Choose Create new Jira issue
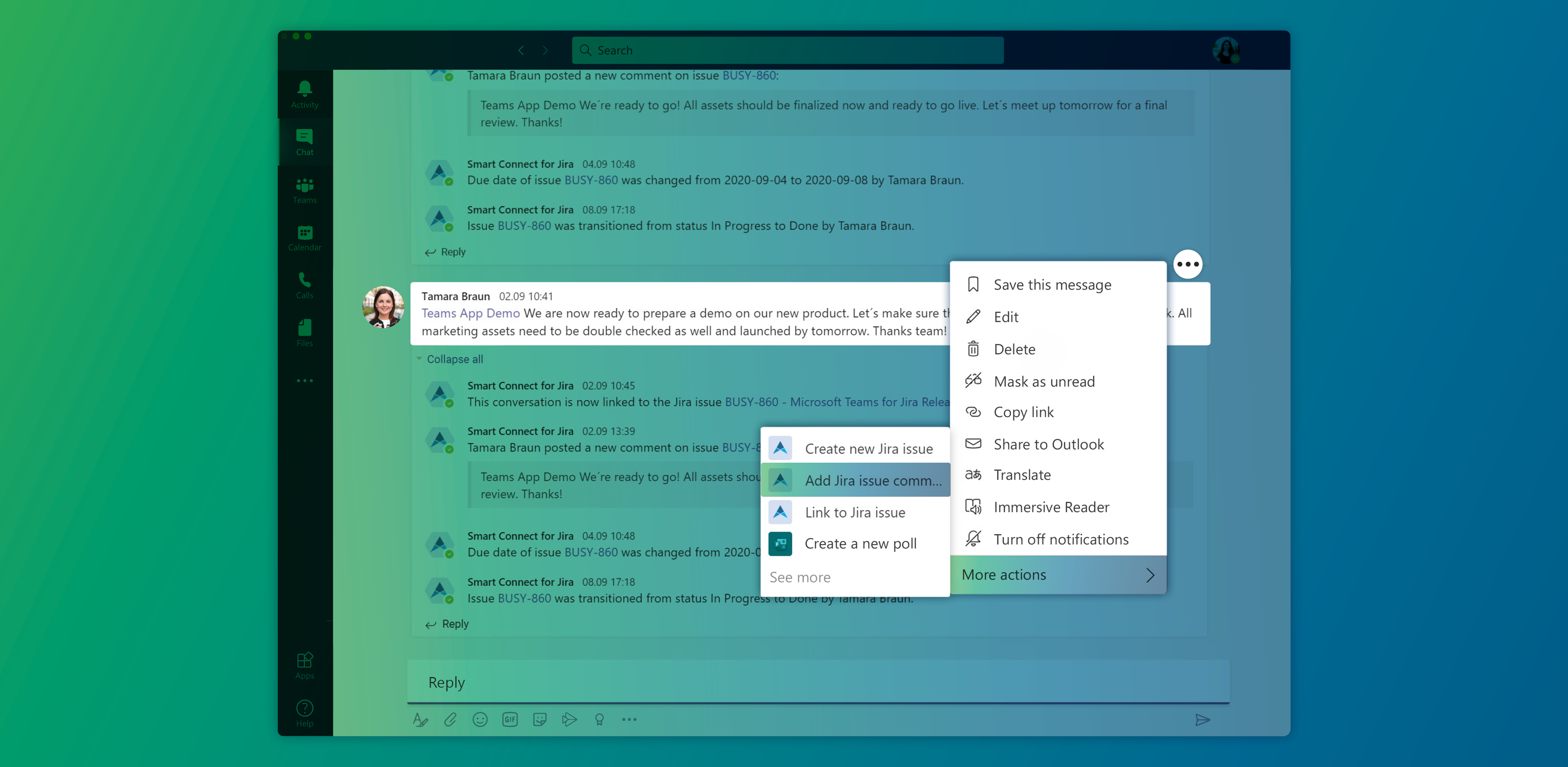 [x=855, y=449]
